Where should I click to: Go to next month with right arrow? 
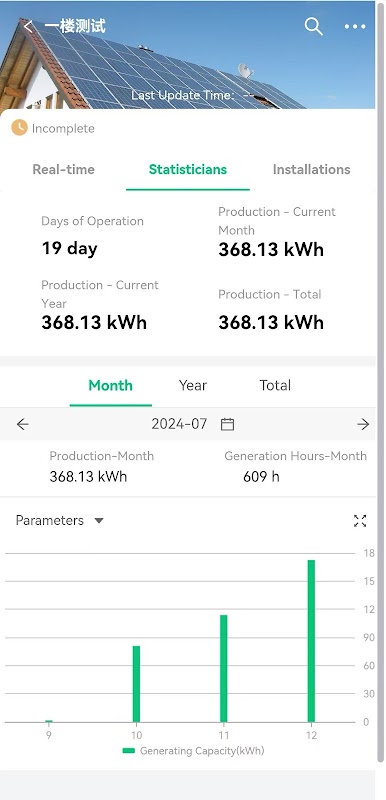pos(363,424)
